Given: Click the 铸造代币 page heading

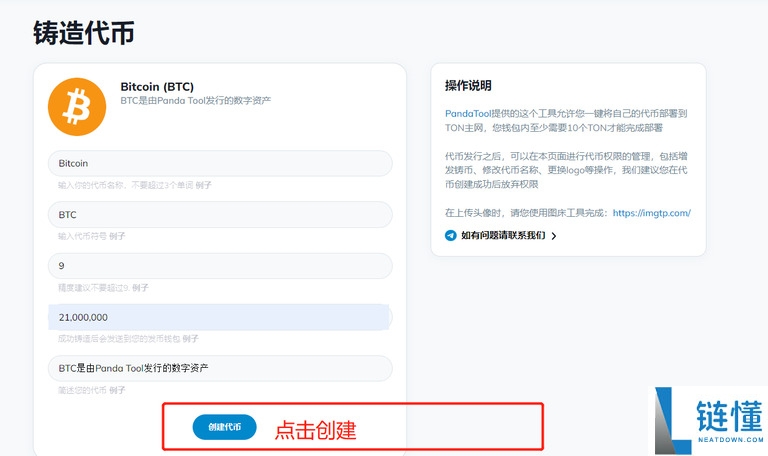Looking at the screenshot, I should (84, 33).
